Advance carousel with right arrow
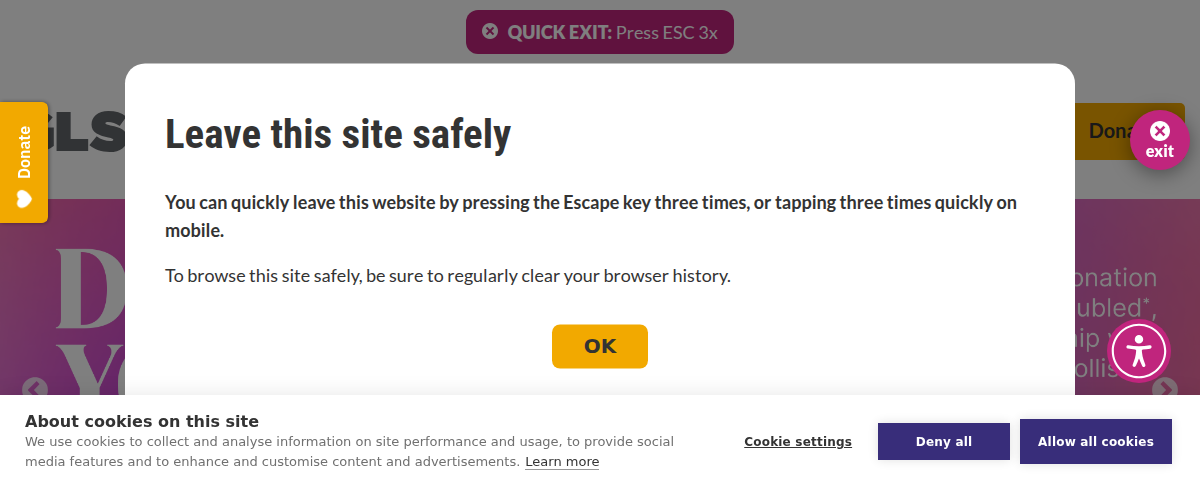This screenshot has width=1200, height=489. 1164,389
